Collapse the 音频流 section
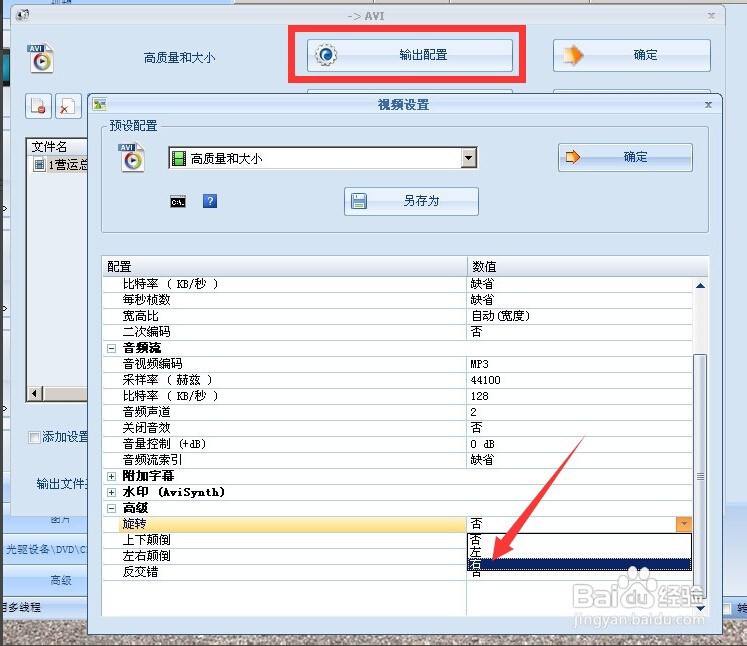 (x=111, y=348)
